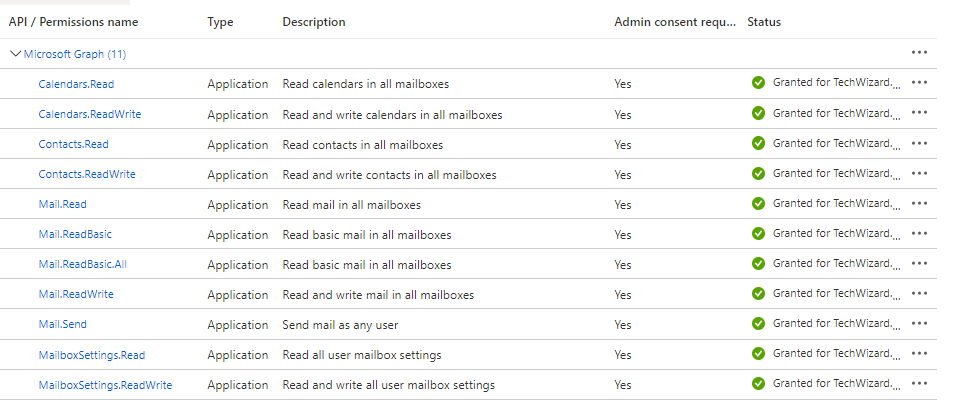Open more options for MailboxSettings.ReadWrite row

click(x=919, y=384)
